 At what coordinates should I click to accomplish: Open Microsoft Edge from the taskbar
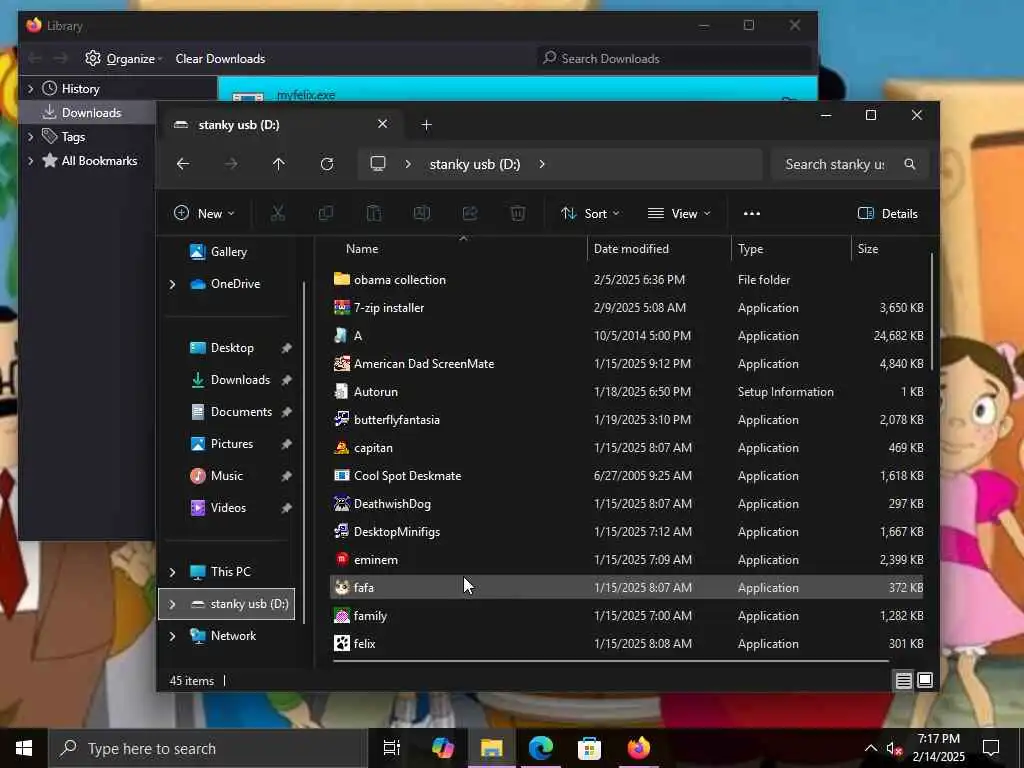541,748
